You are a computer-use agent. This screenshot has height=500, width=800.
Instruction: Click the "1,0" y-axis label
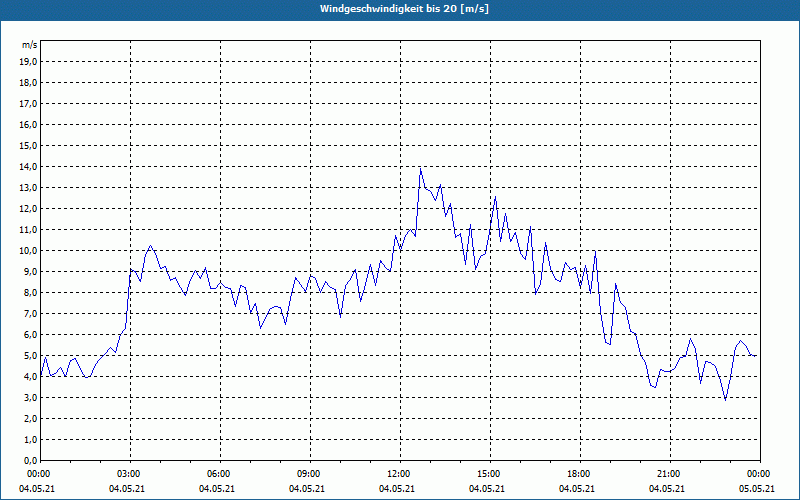point(31,439)
